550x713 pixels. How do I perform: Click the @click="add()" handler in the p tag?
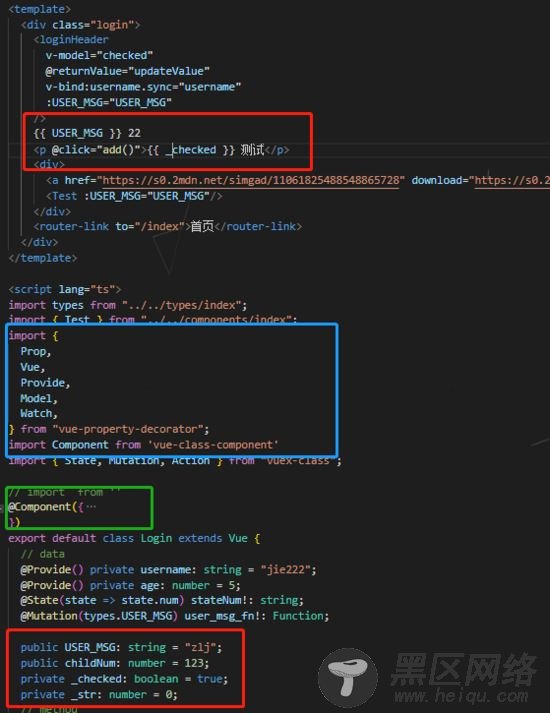click(x=96, y=150)
